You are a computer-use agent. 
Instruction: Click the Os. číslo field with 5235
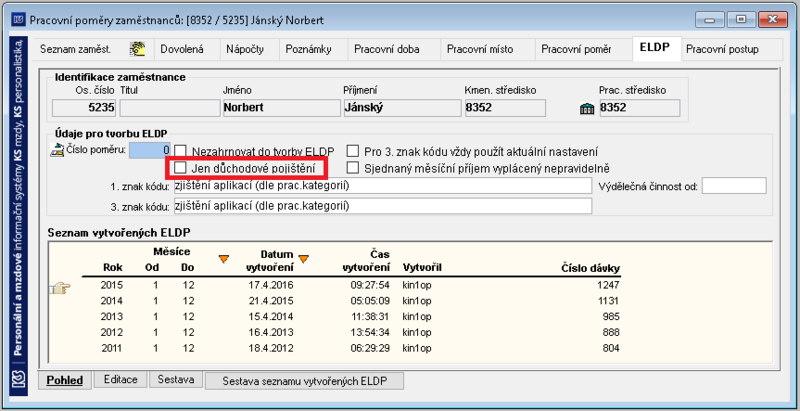(x=85, y=108)
